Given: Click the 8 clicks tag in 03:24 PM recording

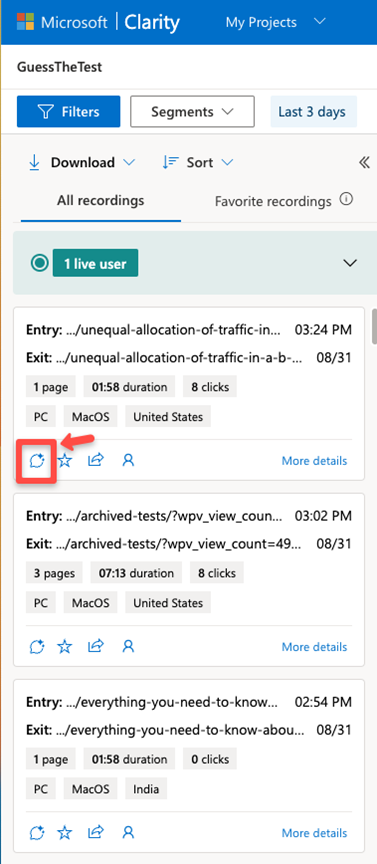Looking at the screenshot, I should [210, 387].
